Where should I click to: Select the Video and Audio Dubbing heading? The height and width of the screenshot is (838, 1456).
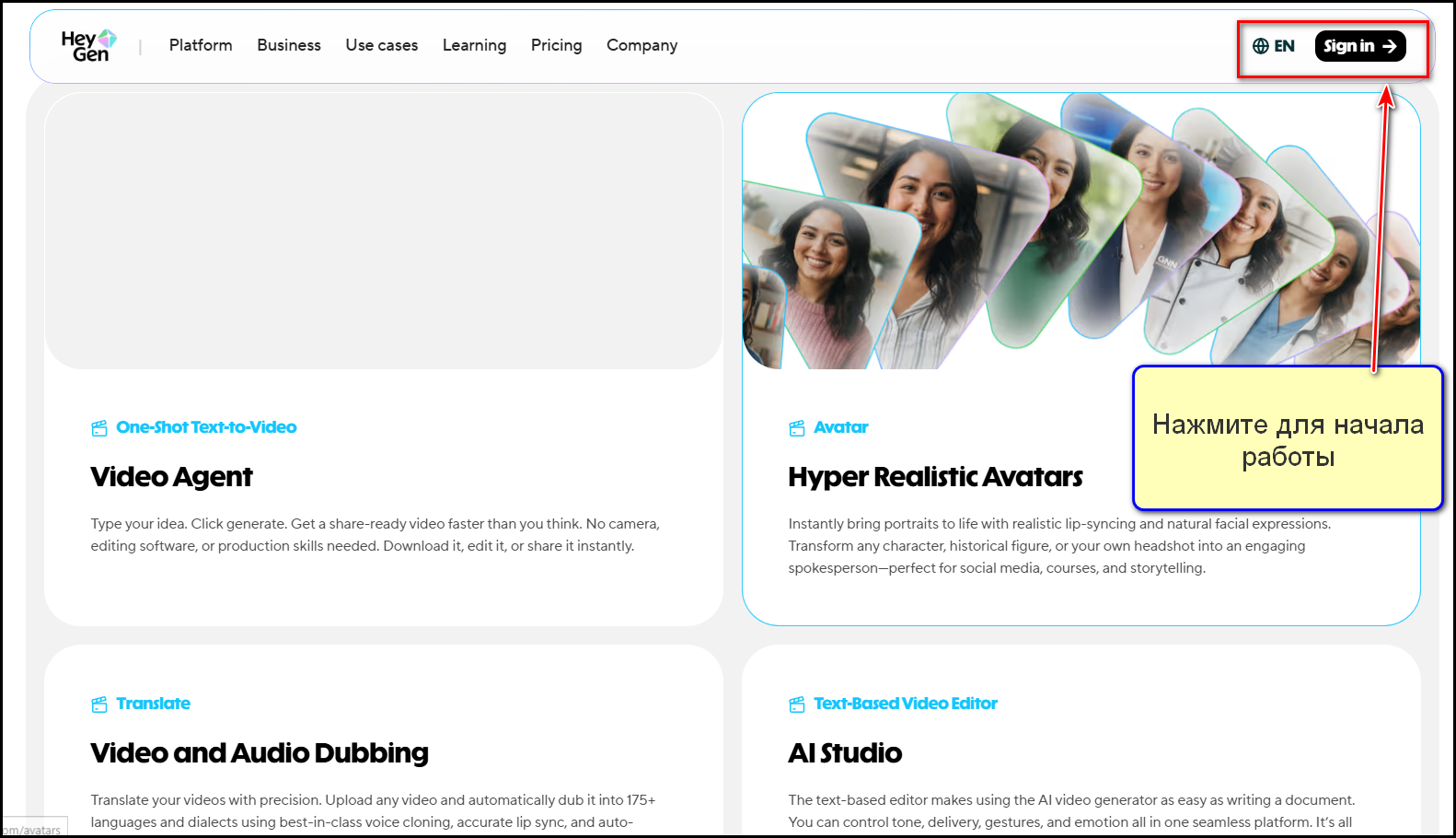point(260,753)
